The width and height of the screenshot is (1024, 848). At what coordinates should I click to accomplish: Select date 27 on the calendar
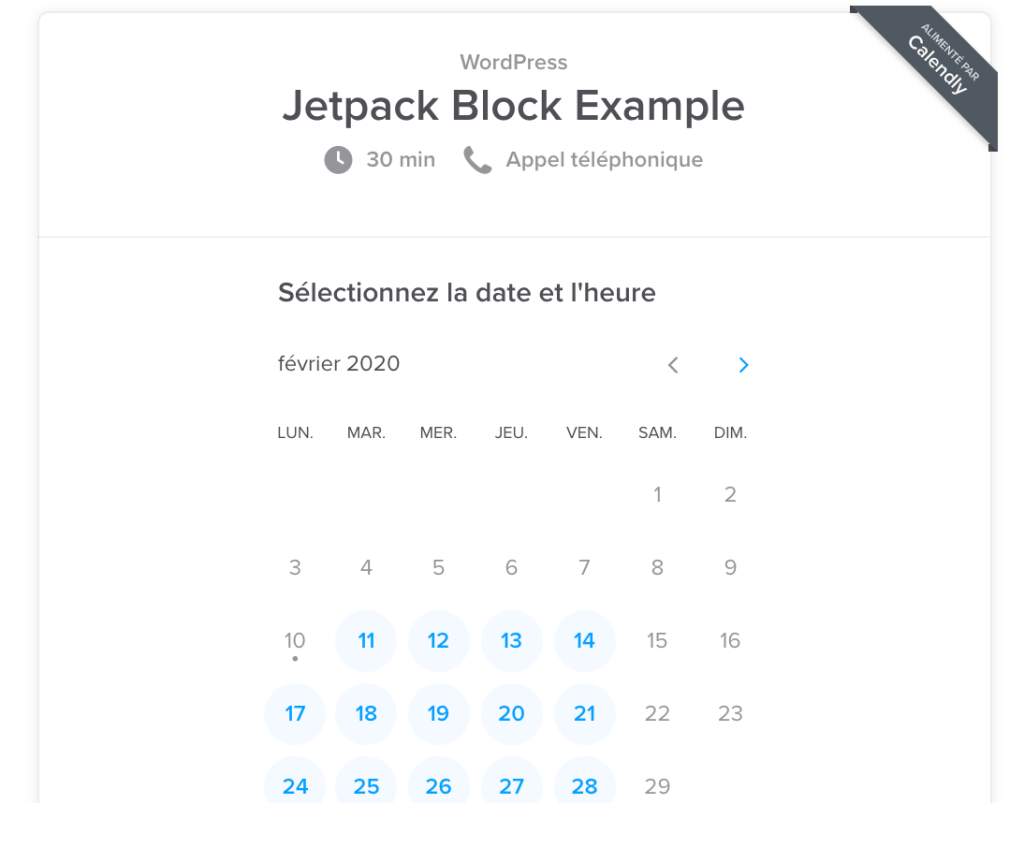[512, 785]
